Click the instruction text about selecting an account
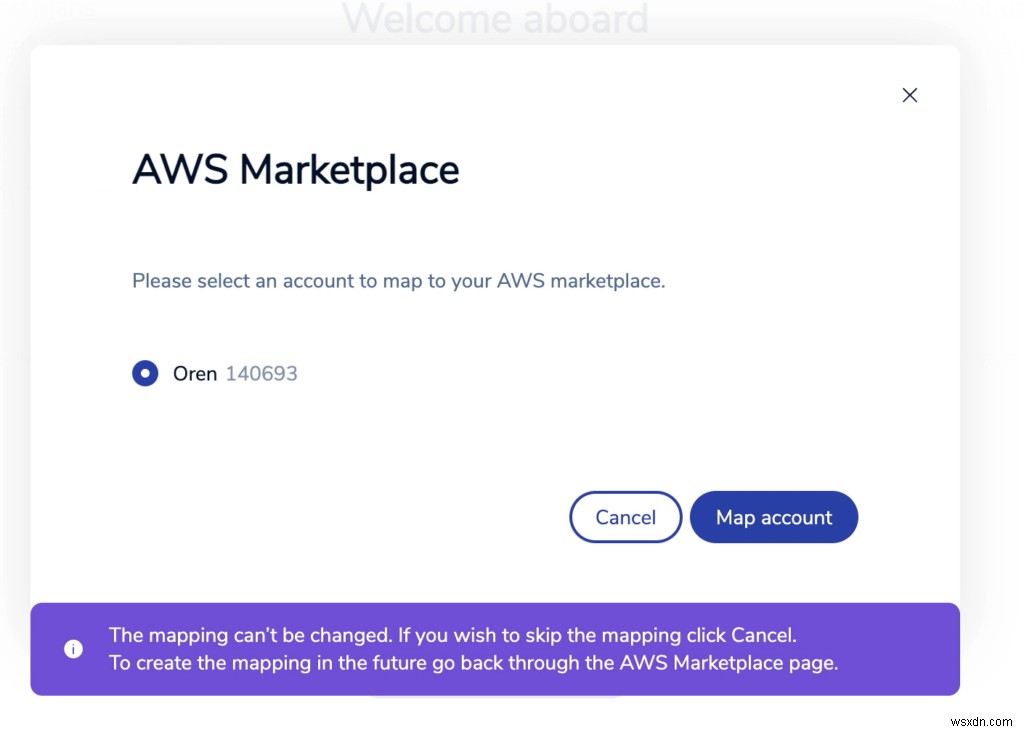The image size is (1024, 732). tap(398, 281)
